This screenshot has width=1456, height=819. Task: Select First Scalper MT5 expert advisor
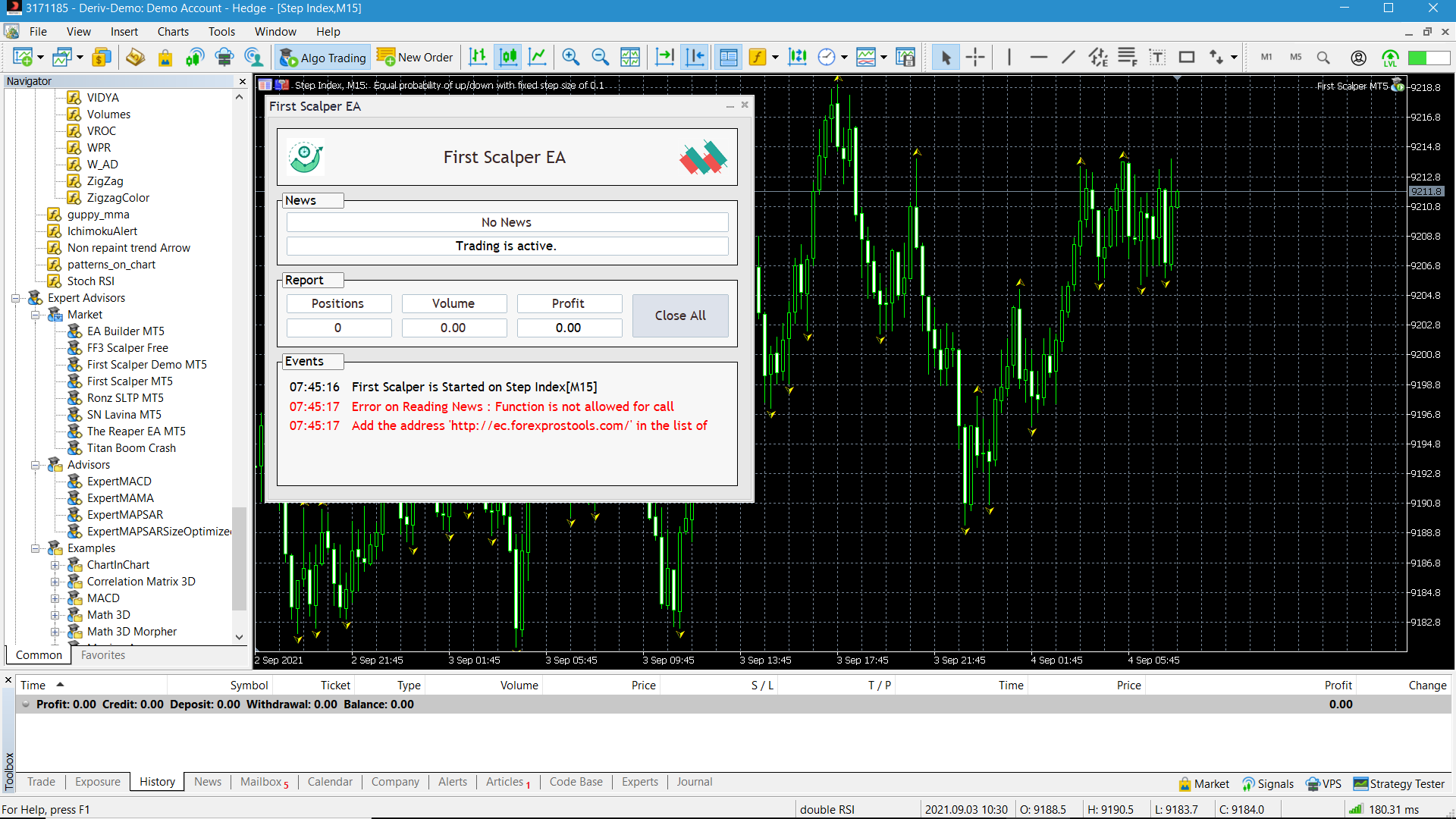[129, 381]
